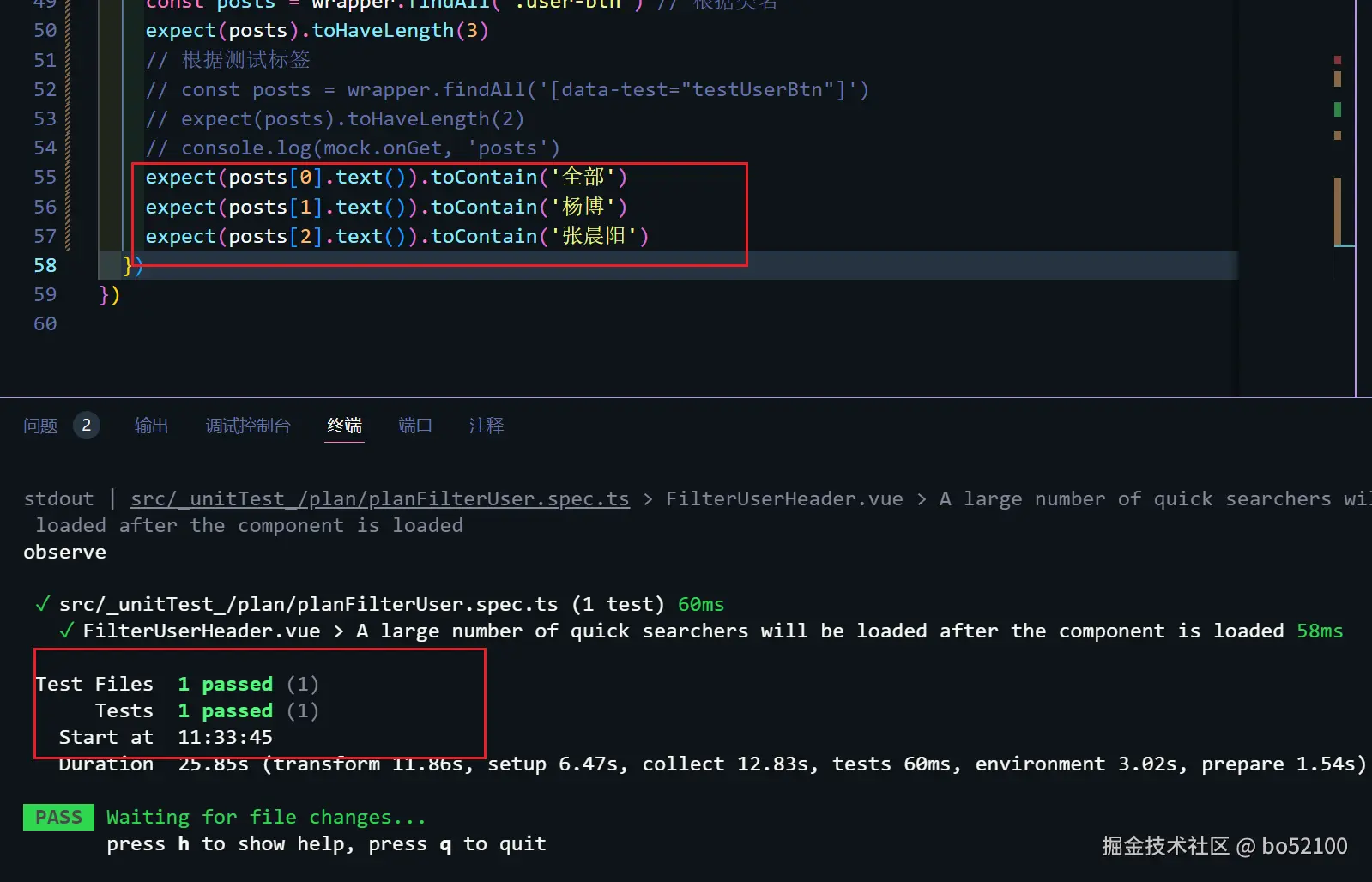Click the problems count badge 2

coord(87,426)
